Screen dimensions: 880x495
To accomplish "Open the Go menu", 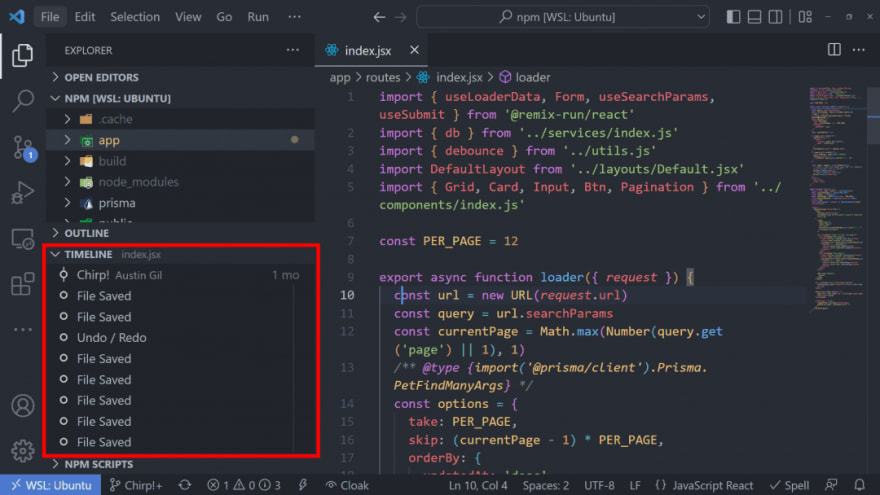I will (224, 17).
